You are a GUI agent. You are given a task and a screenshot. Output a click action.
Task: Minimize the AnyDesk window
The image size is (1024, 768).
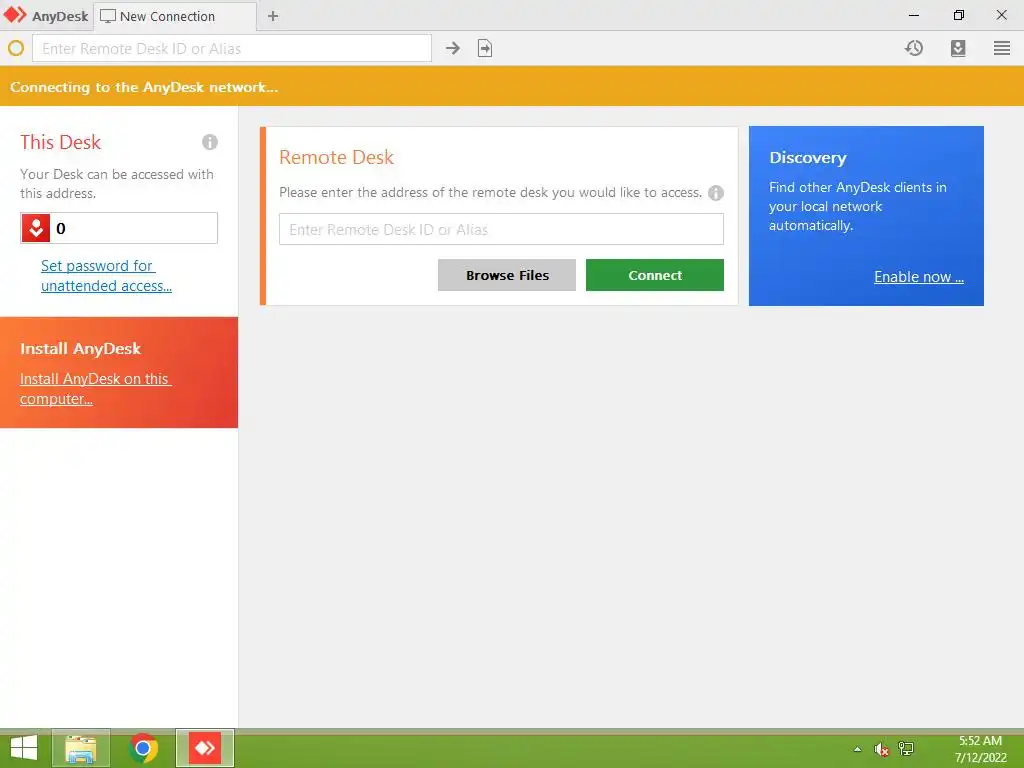[x=914, y=15]
